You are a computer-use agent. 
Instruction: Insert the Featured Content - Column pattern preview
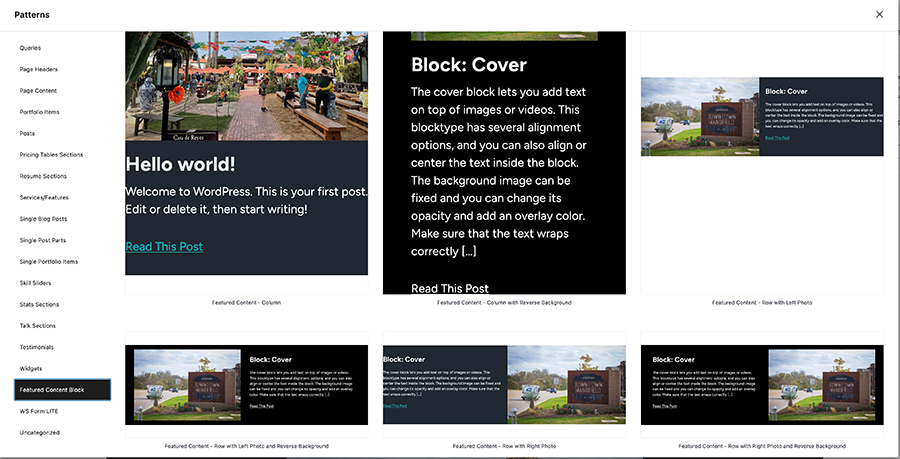click(x=246, y=163)
